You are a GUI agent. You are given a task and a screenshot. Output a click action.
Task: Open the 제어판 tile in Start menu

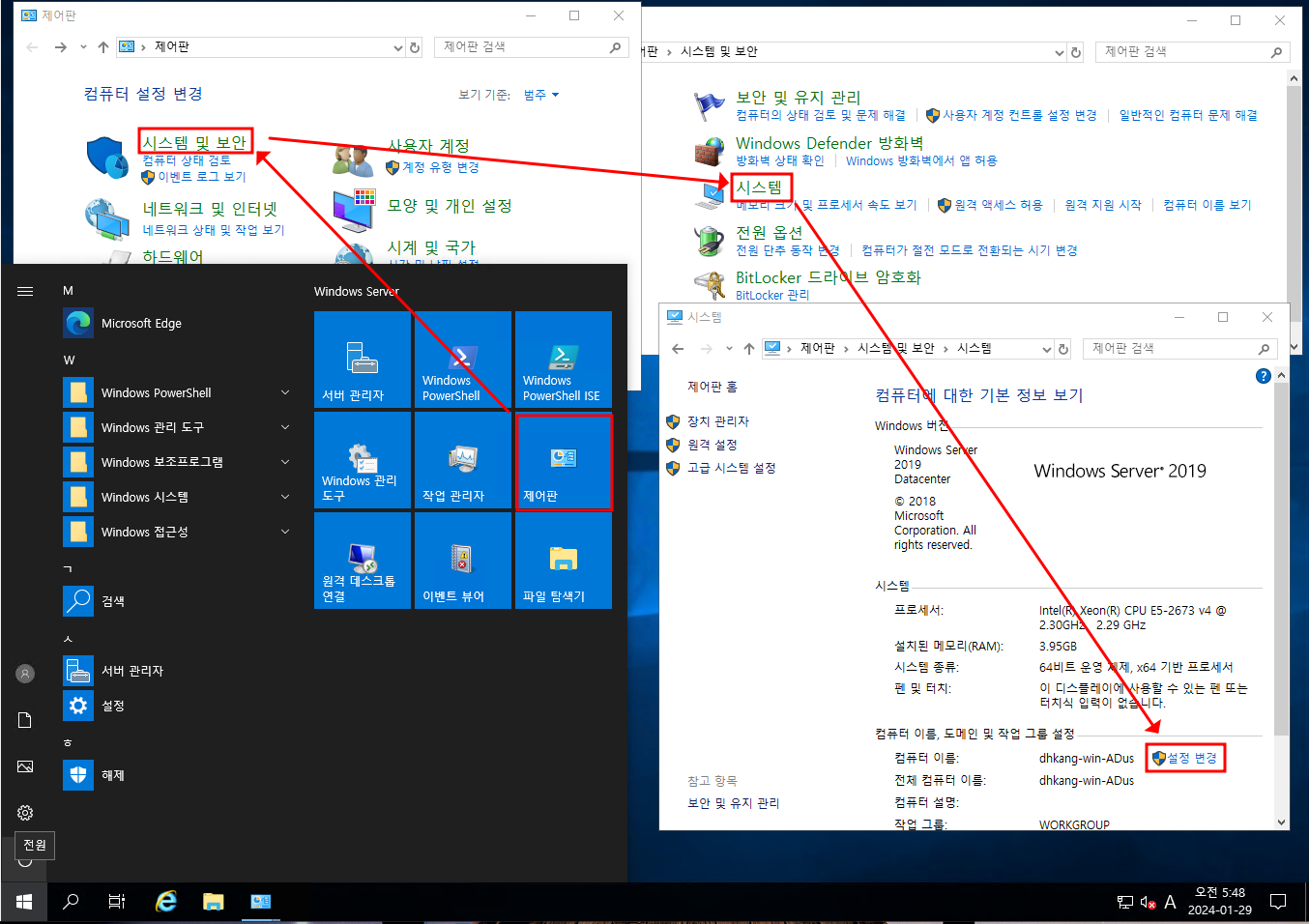[x=564, y=460]
